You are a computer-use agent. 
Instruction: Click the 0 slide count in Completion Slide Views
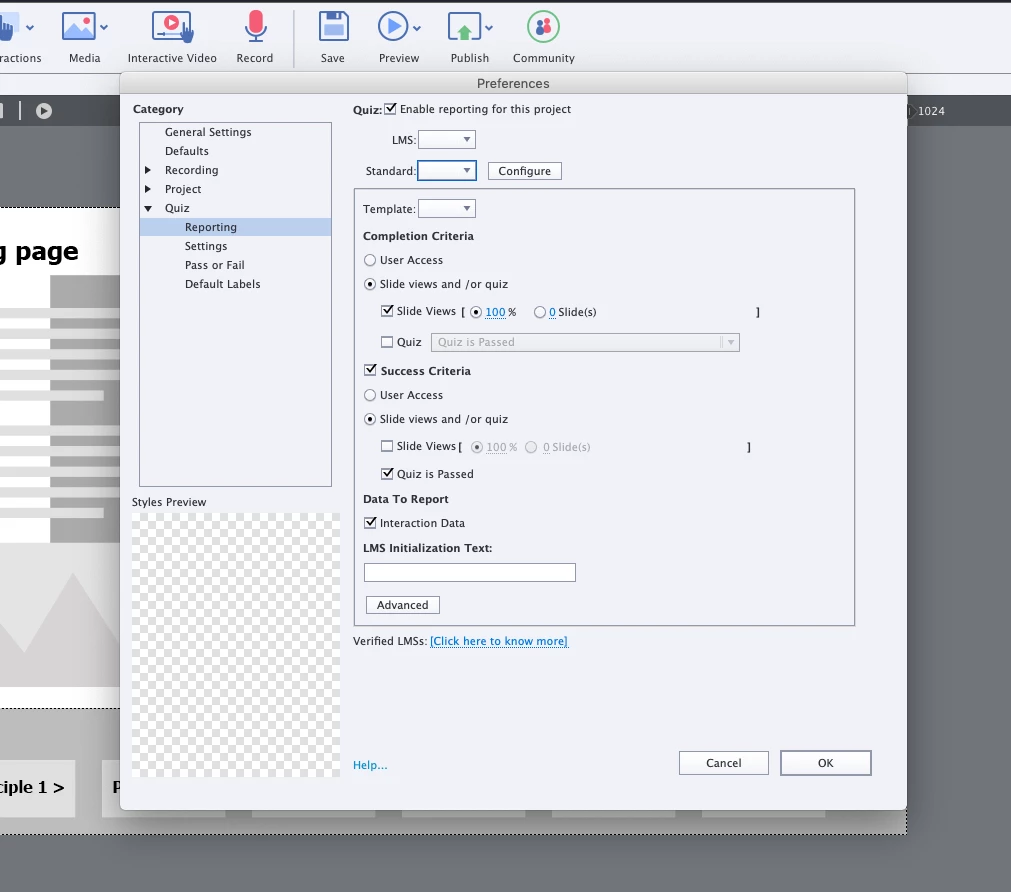pyautogui.click(x=552, y=312)
